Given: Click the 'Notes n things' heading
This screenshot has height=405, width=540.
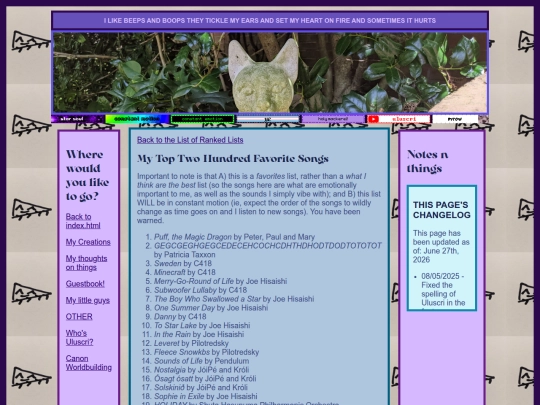Looking at the screenshot, I should 427,161.
